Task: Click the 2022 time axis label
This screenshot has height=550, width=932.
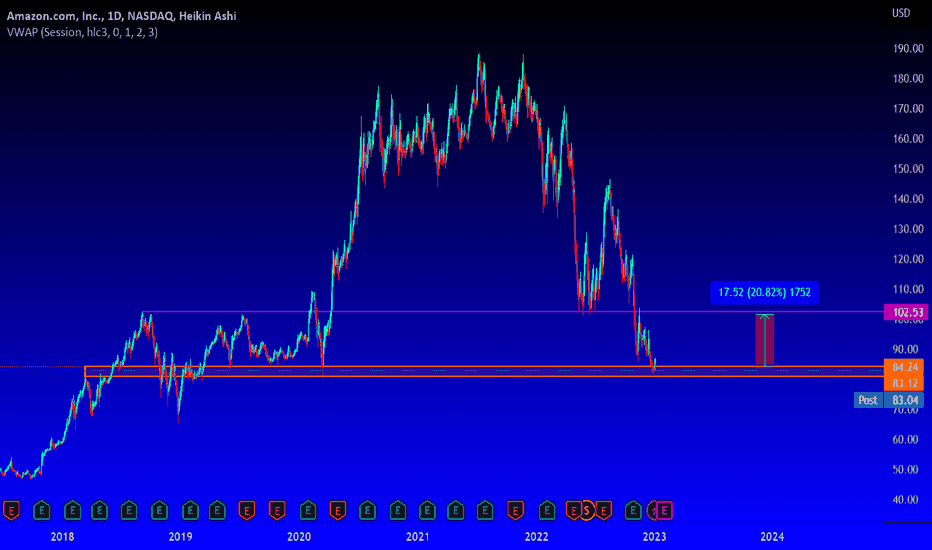Action: (536, 537)
